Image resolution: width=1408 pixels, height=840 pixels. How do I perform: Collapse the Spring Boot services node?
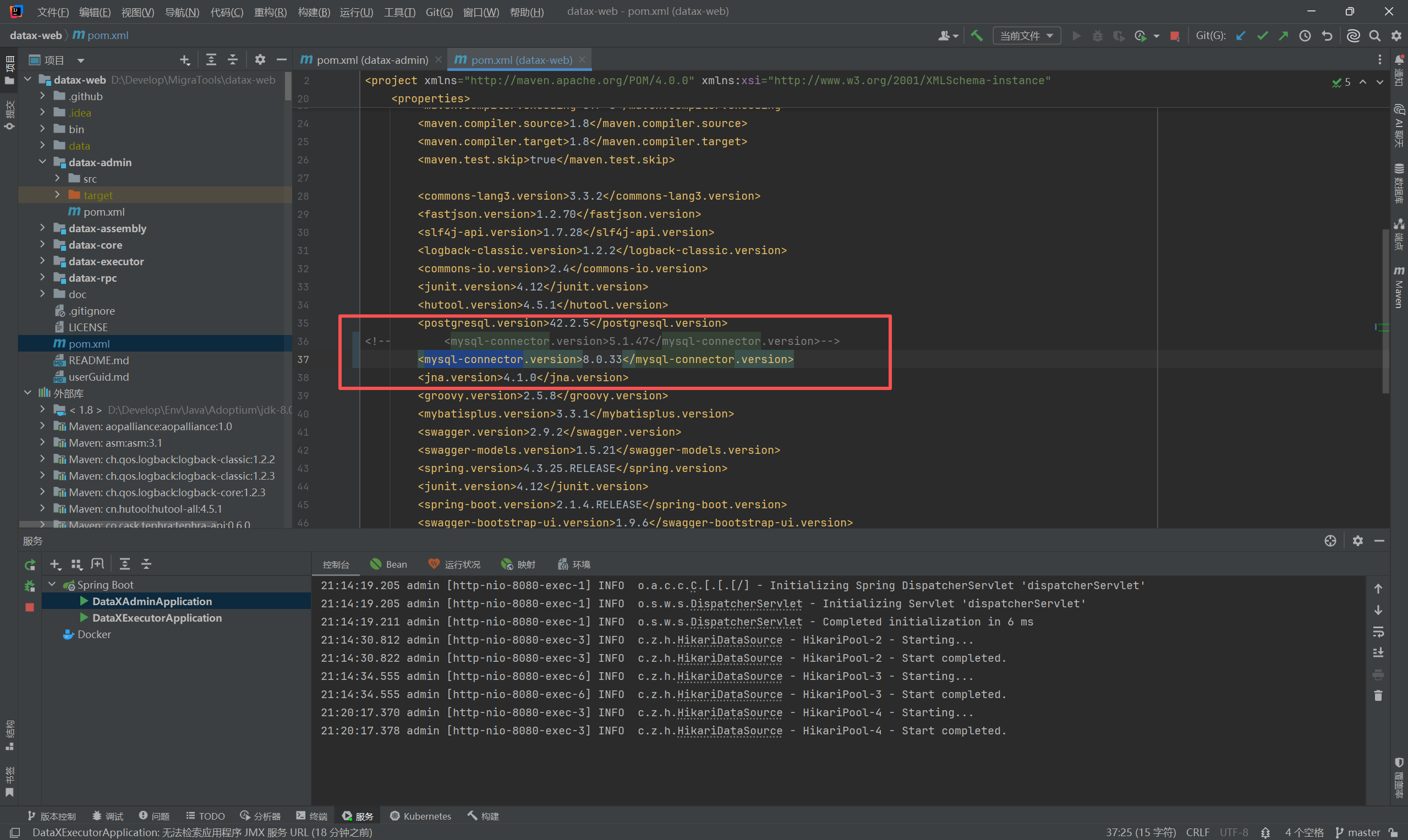(x=52, y=584)
